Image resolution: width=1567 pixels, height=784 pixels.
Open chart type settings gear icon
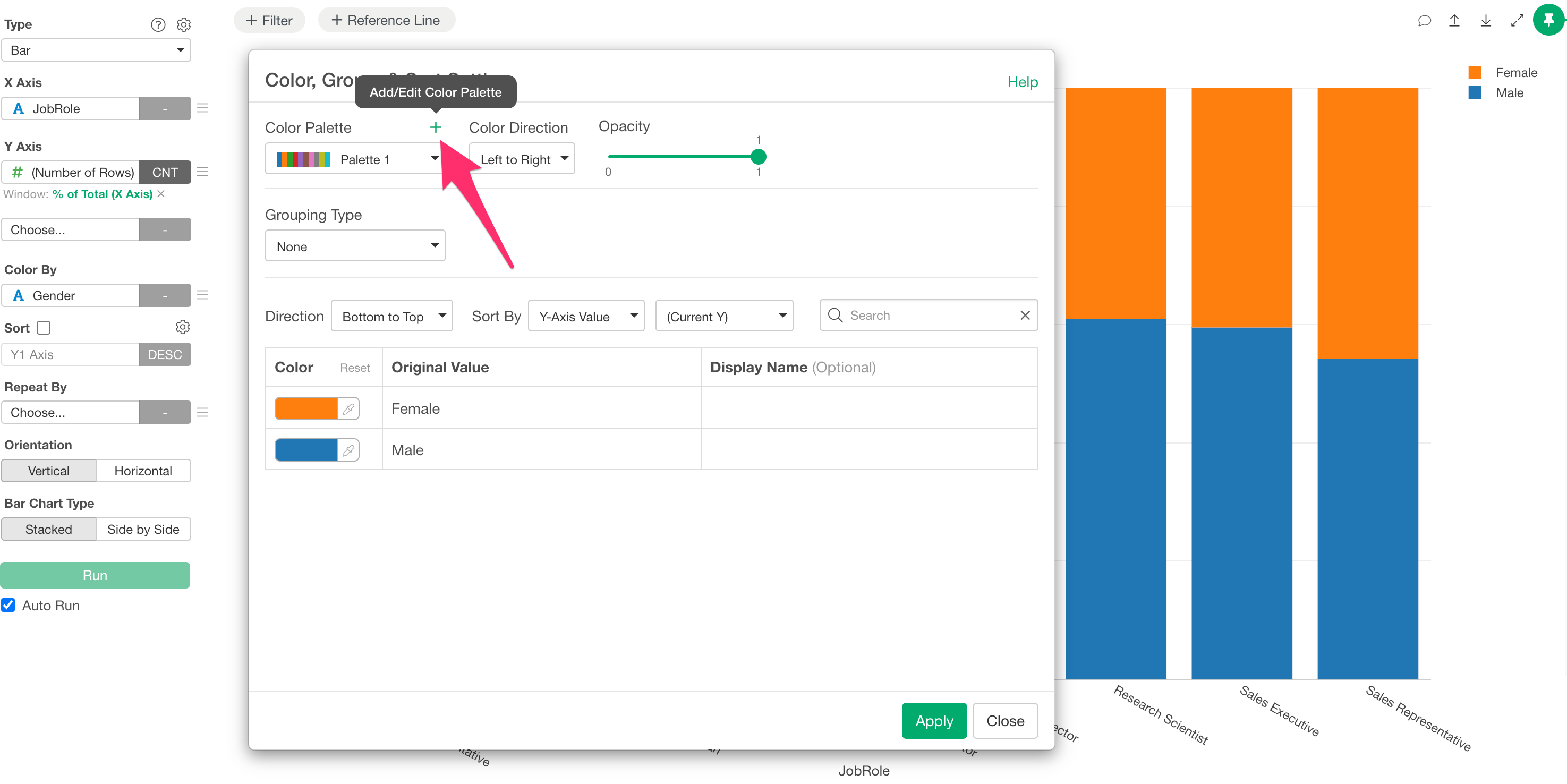[183, 24]
